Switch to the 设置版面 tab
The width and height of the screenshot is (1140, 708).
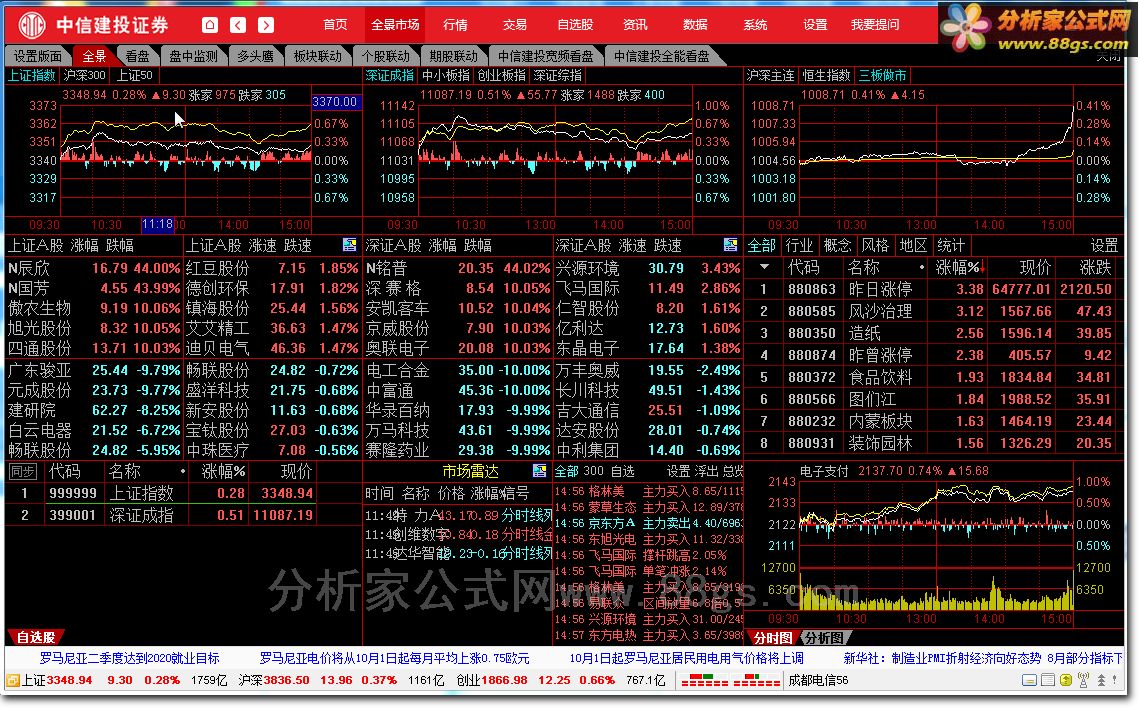coord(38,56)
